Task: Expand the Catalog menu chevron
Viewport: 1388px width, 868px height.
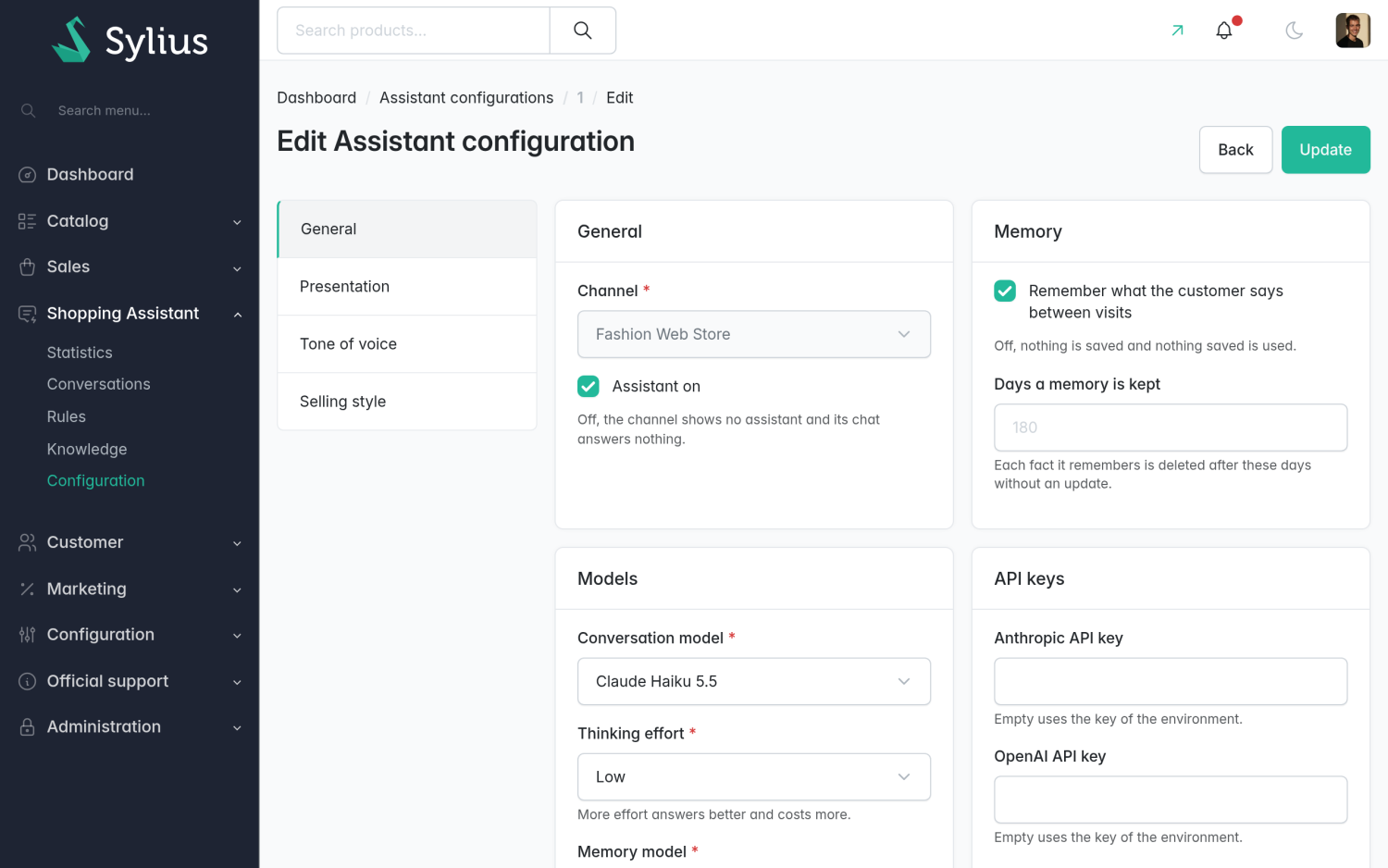Action: click(x=238, y=222)
